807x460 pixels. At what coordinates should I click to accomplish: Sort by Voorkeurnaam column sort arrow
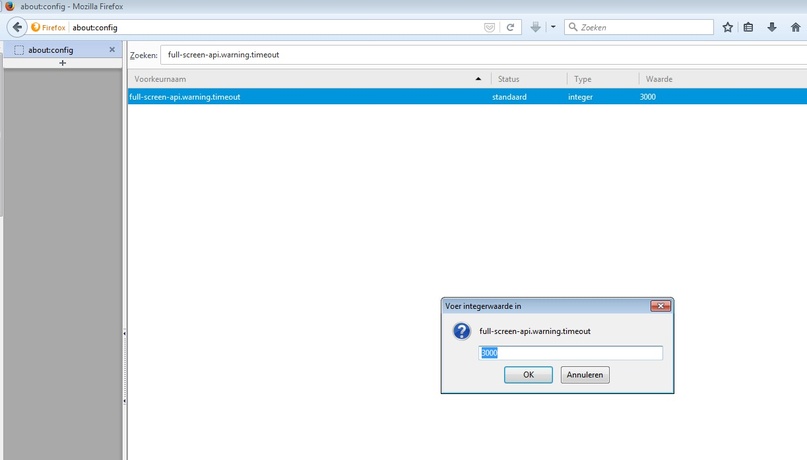coord(478,79)
